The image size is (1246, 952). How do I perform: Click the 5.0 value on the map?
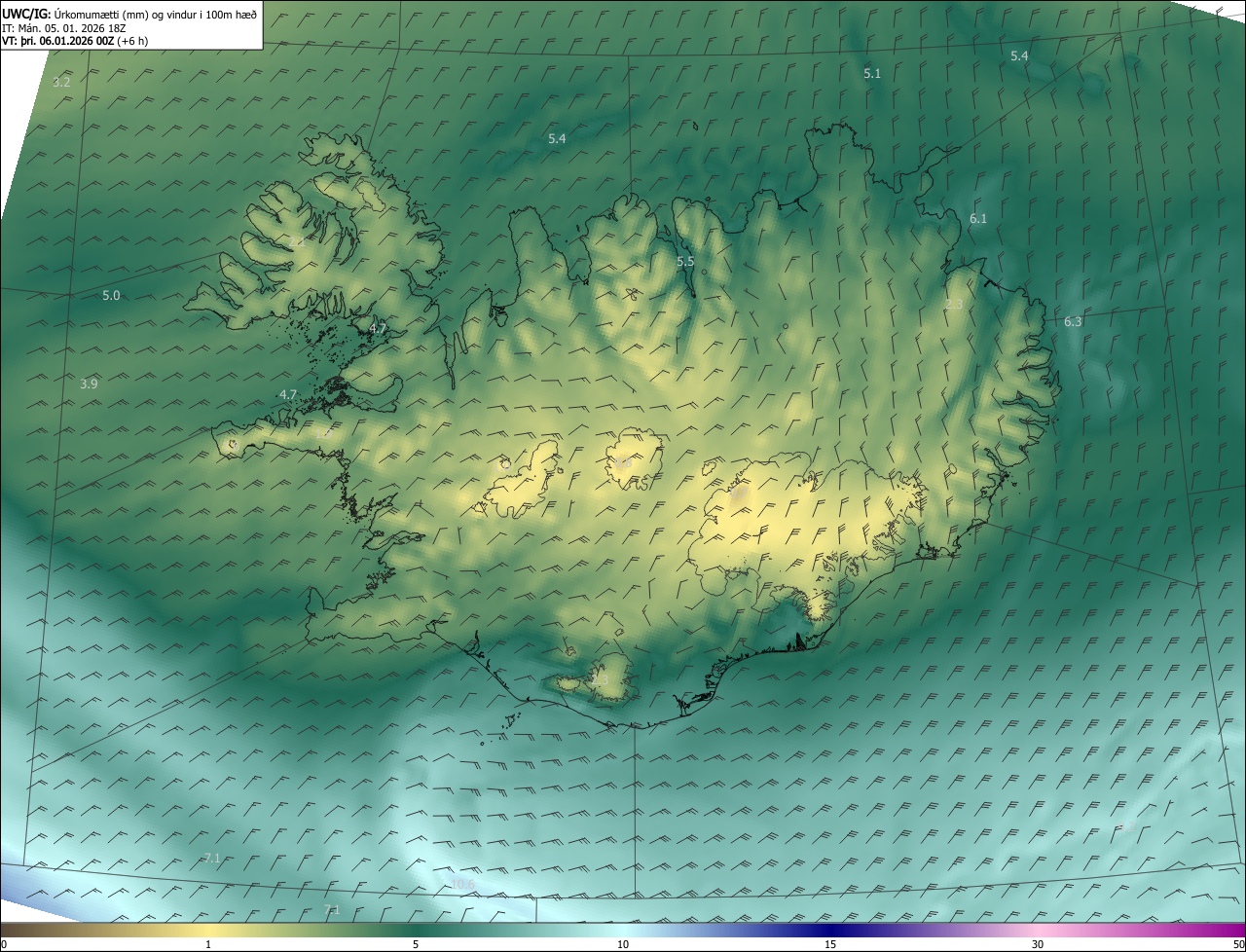111,296
